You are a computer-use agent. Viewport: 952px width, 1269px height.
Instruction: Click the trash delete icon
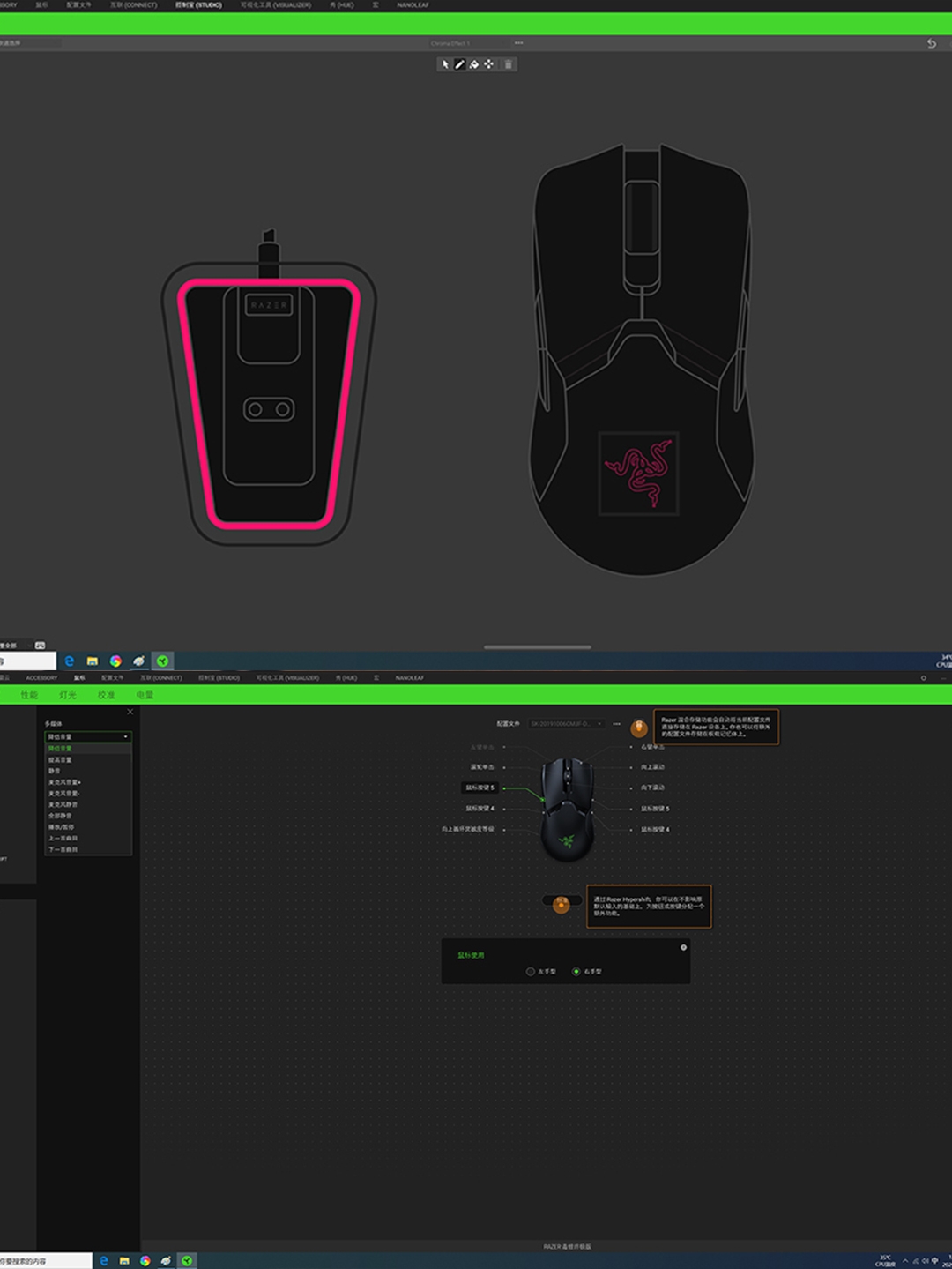pos(508,64)
